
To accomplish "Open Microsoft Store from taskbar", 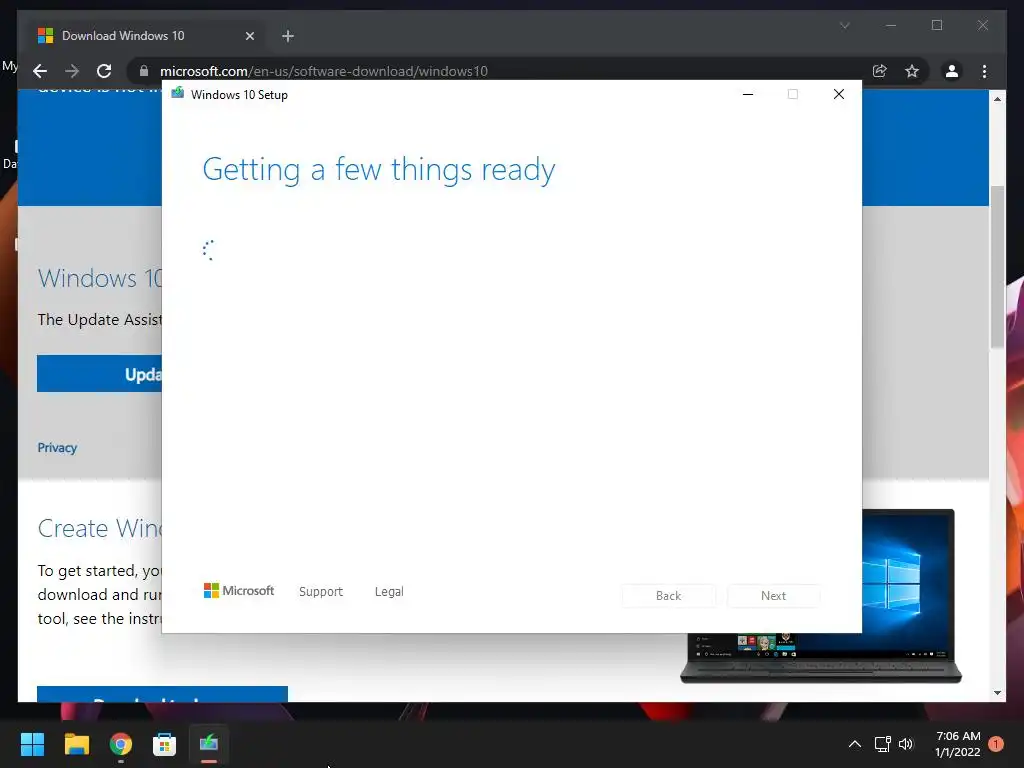I will [165, 744].
